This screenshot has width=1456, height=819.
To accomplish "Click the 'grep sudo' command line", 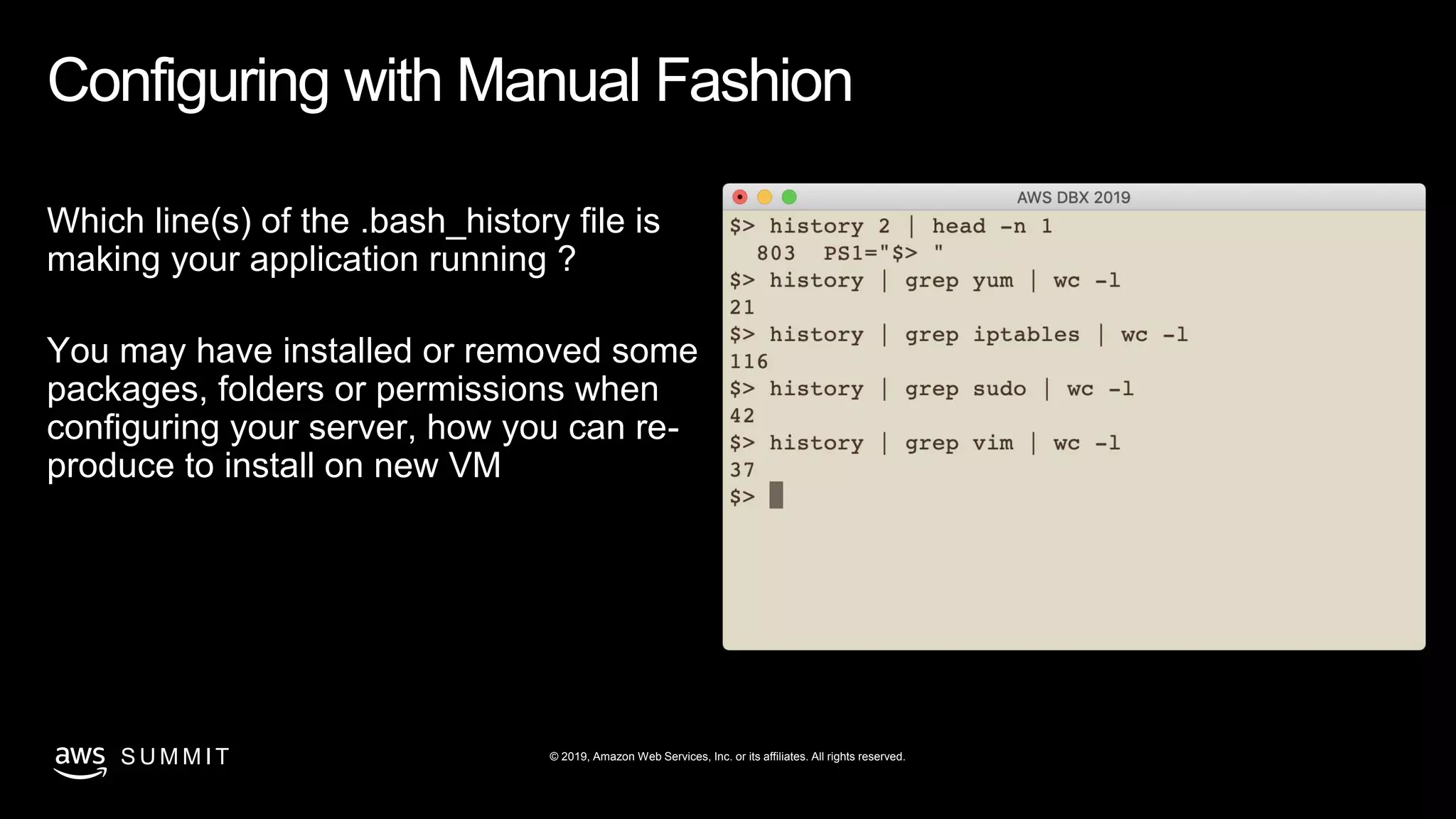I will pos(931,389).
